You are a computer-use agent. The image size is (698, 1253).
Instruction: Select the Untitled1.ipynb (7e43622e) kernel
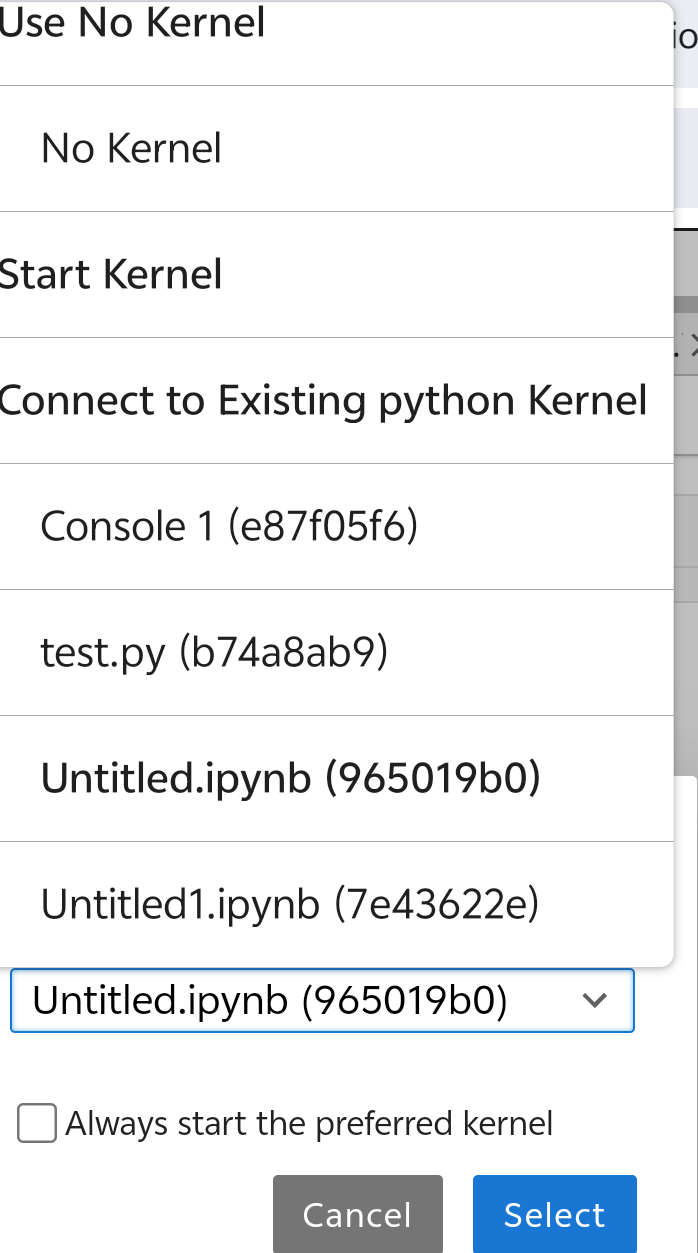290,905
